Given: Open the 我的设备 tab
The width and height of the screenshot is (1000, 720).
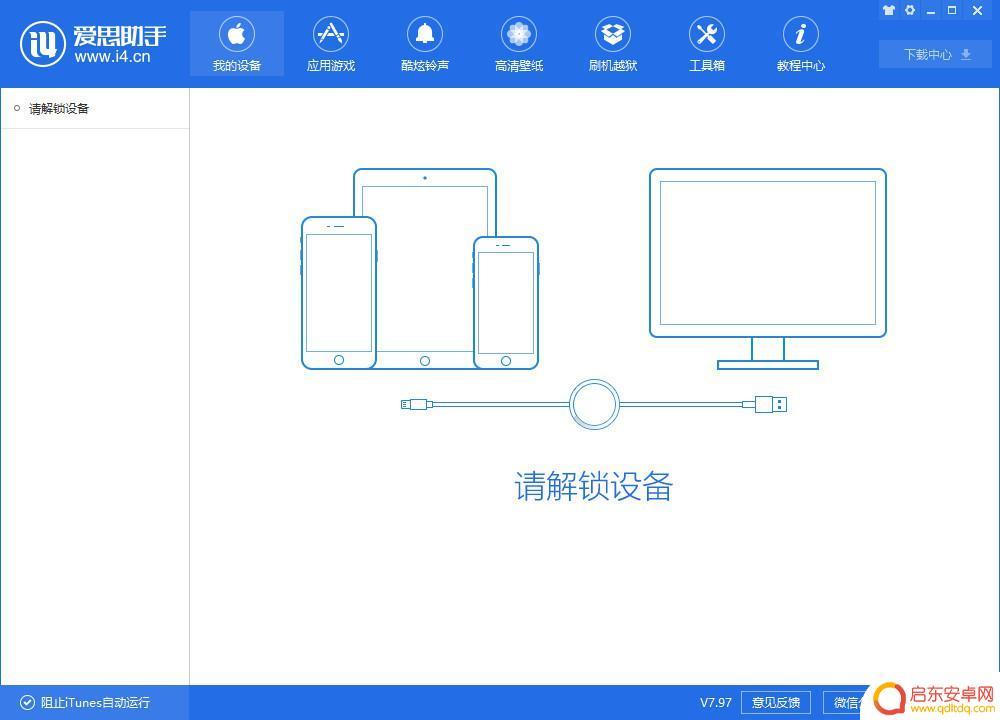Looking at the screenshot, I should click(237, 43).
